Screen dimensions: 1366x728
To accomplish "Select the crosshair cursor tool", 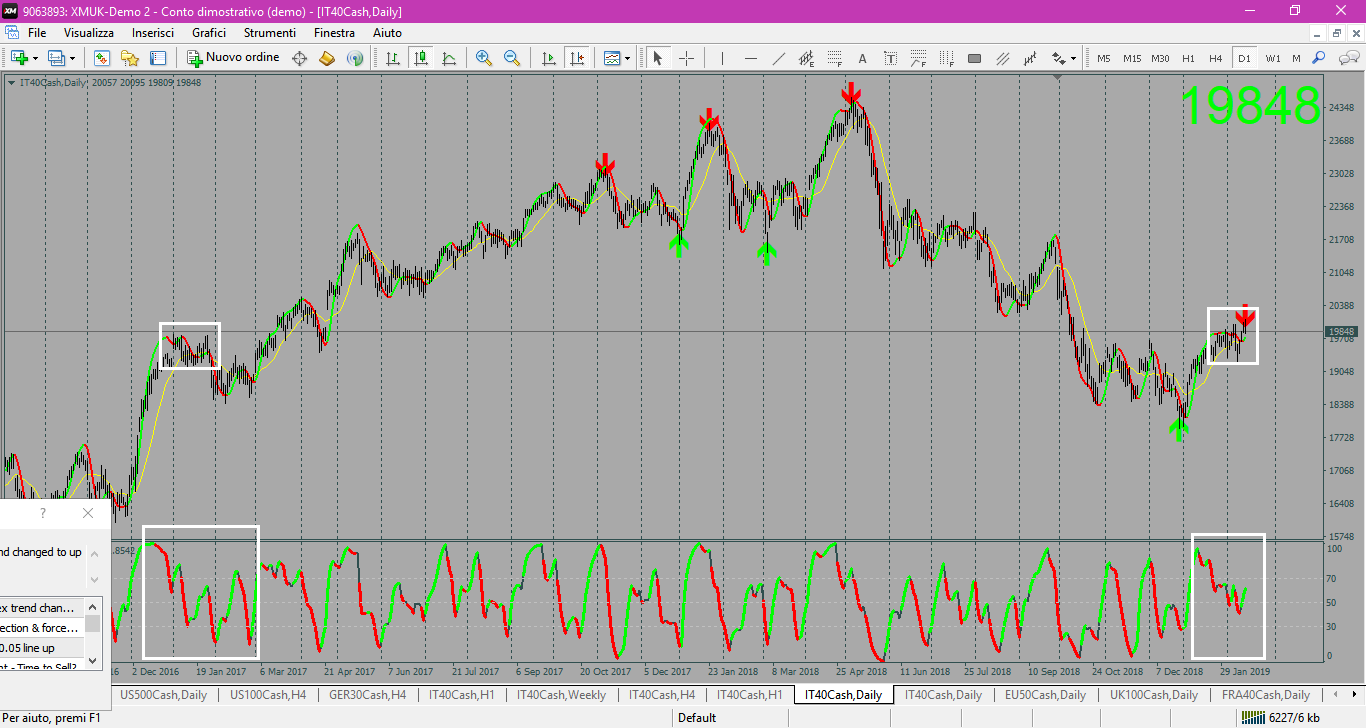I will [x=686, y=58].
